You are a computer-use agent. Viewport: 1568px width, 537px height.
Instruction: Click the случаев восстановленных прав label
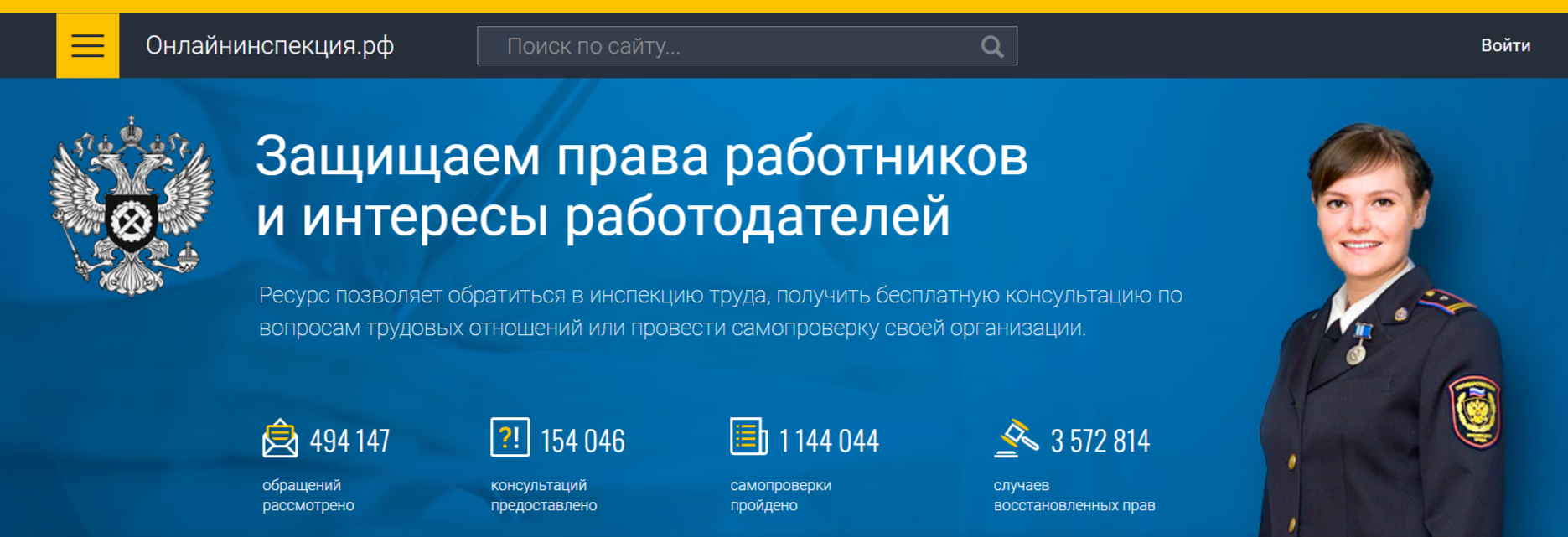point(1074,495)
